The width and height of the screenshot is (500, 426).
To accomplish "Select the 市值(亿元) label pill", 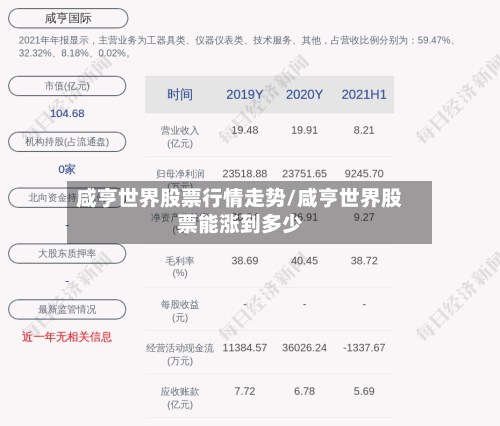I will (x=67, y=86).
